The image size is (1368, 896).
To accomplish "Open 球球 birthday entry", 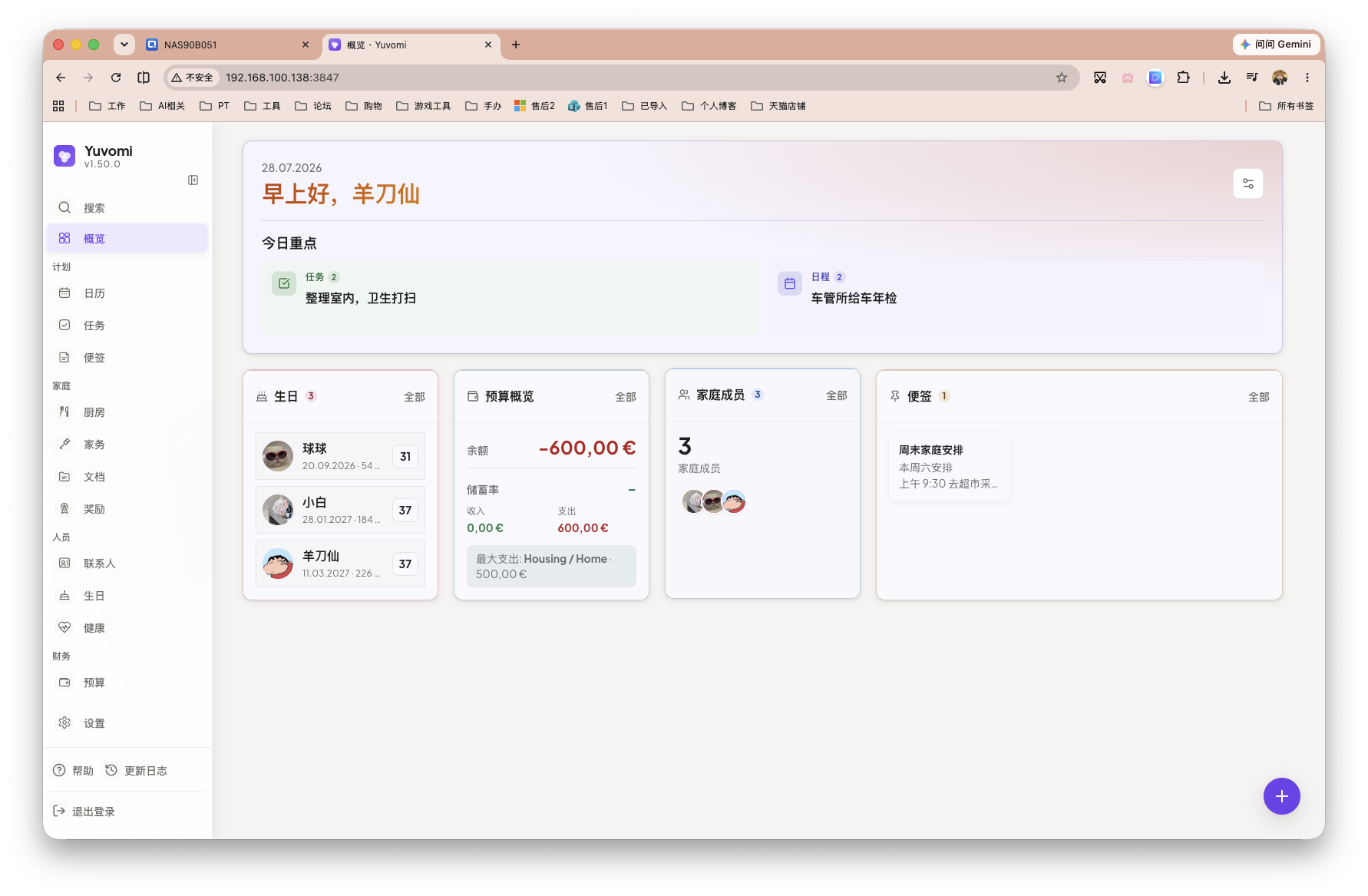I will (x=340, y=456).
